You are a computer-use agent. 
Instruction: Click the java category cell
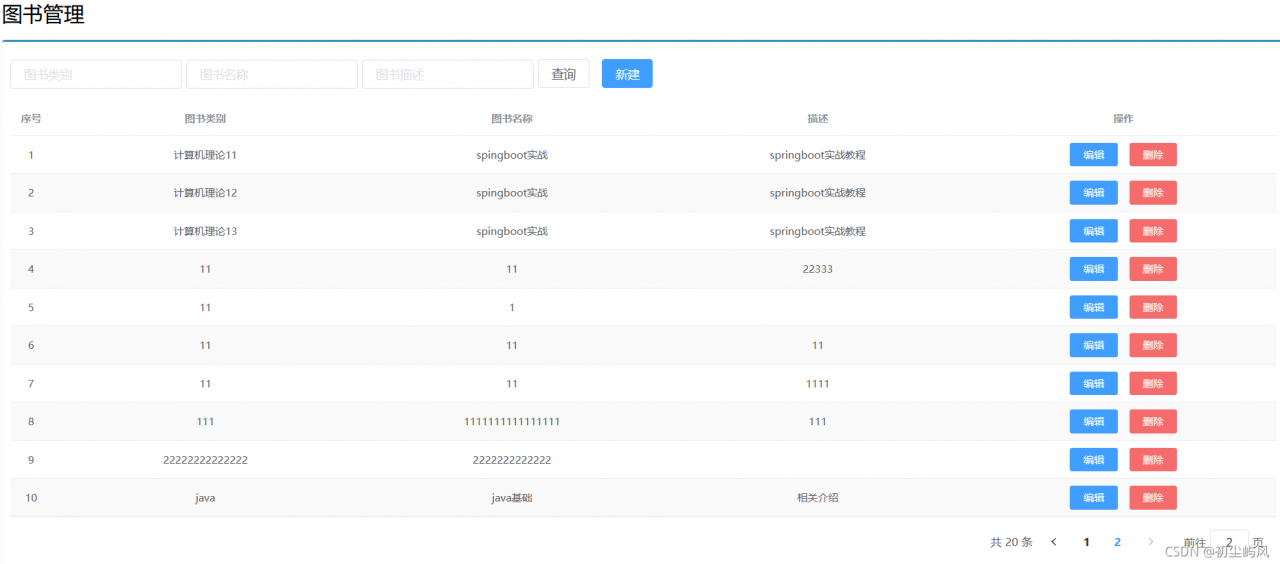coord(205,497)
